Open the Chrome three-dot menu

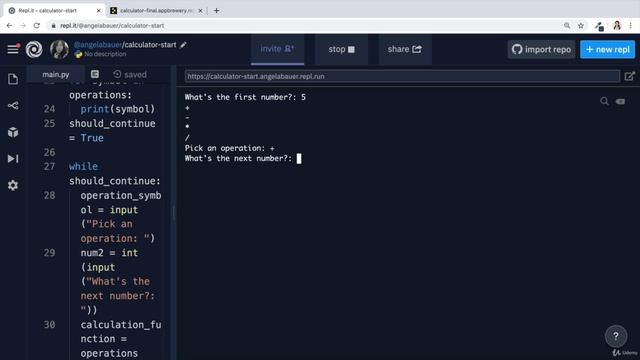[631, 25]
